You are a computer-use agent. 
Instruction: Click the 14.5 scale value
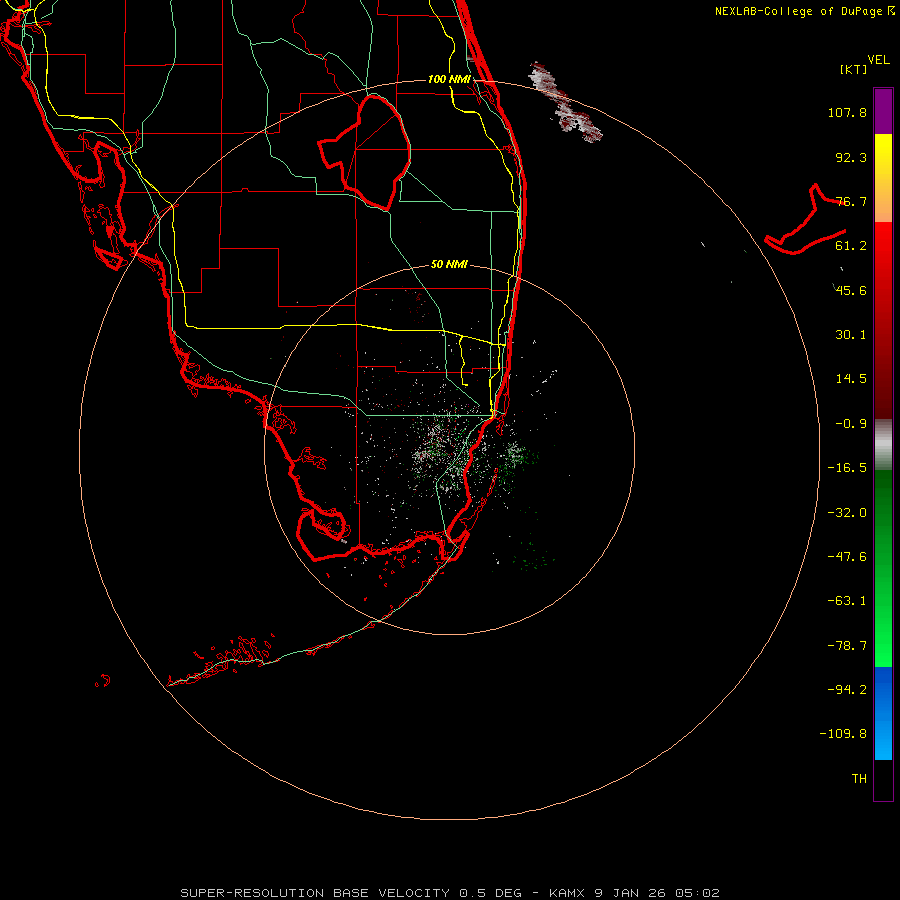[x=851, y=379]
